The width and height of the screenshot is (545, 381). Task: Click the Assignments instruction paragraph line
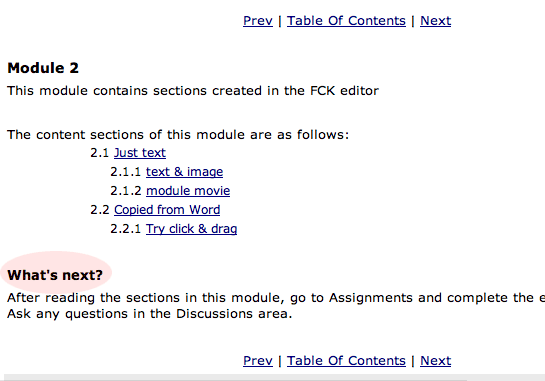coord(276,298)
